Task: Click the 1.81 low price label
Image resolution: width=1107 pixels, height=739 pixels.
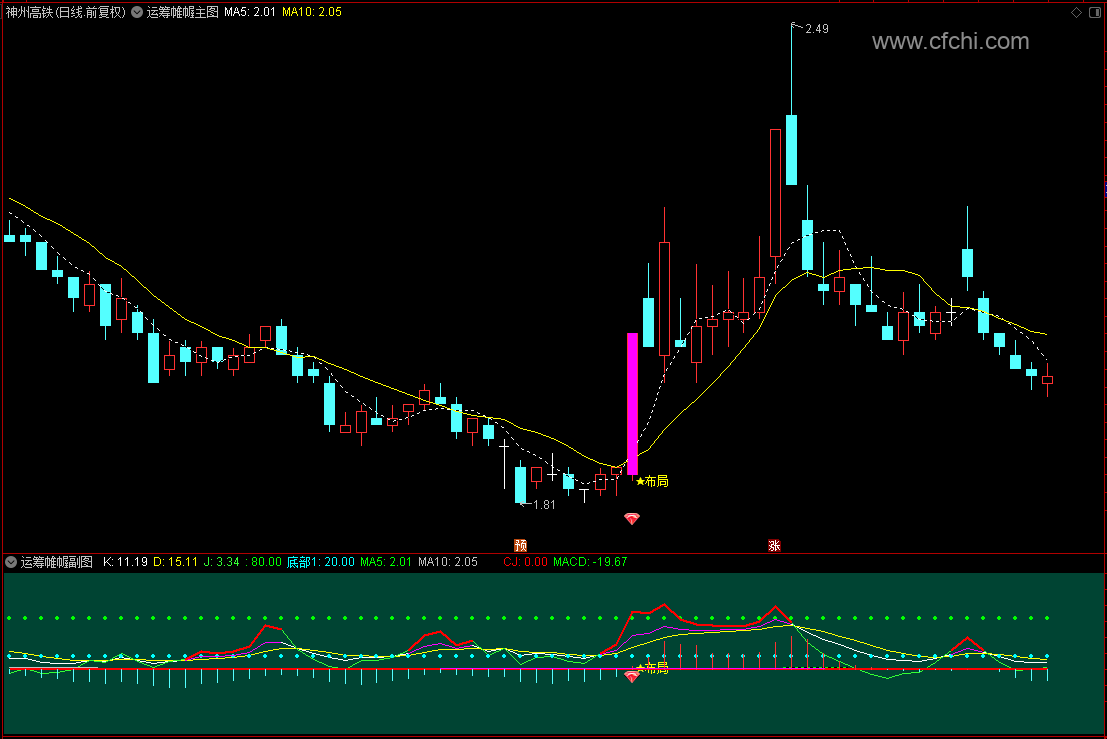Action: pos(544,505)
